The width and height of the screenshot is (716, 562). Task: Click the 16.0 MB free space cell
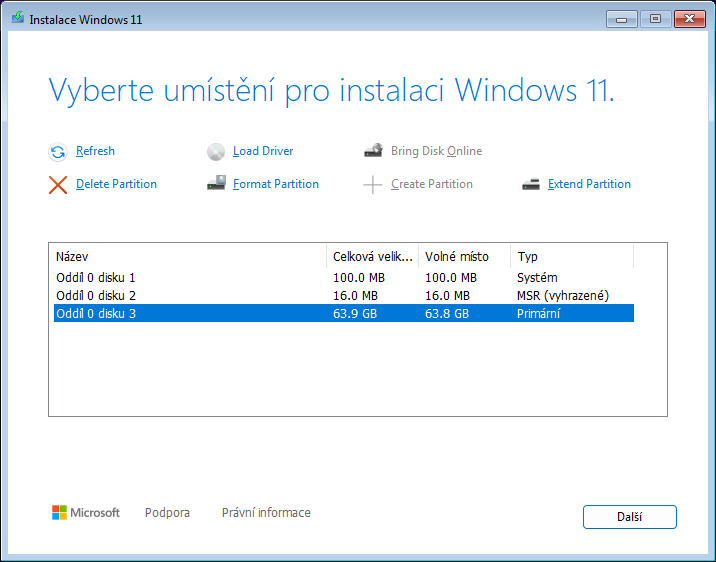[x=447, y=295]
